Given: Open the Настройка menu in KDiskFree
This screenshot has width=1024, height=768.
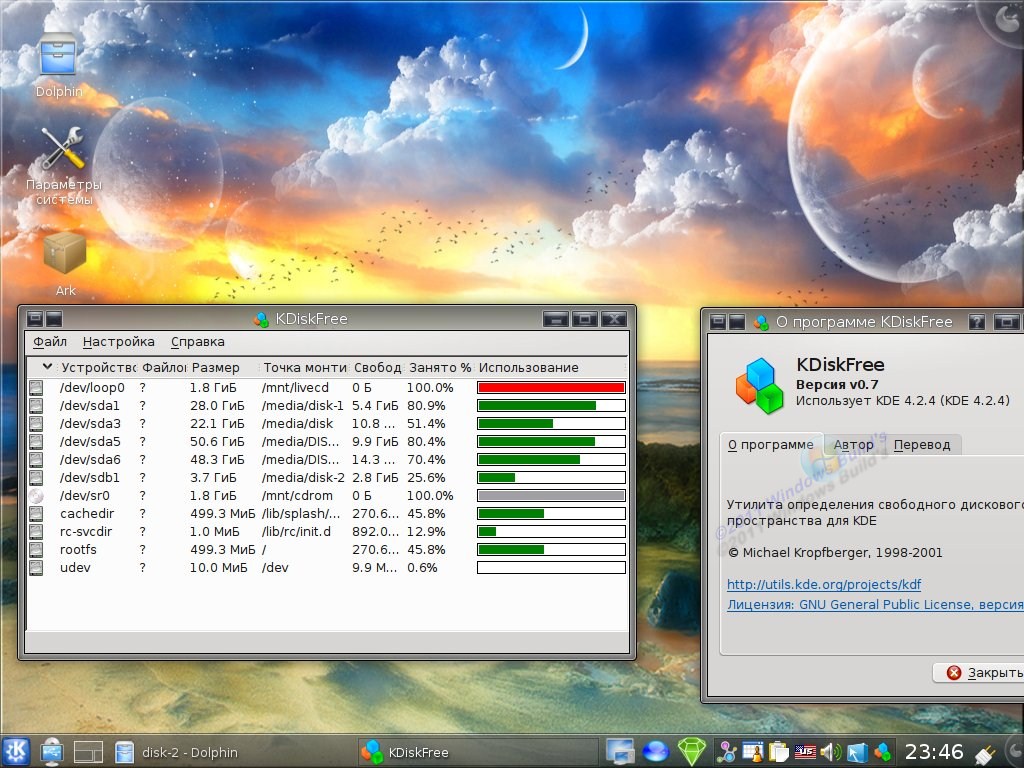Looking at the screenshot, I should tap(118, 342).
